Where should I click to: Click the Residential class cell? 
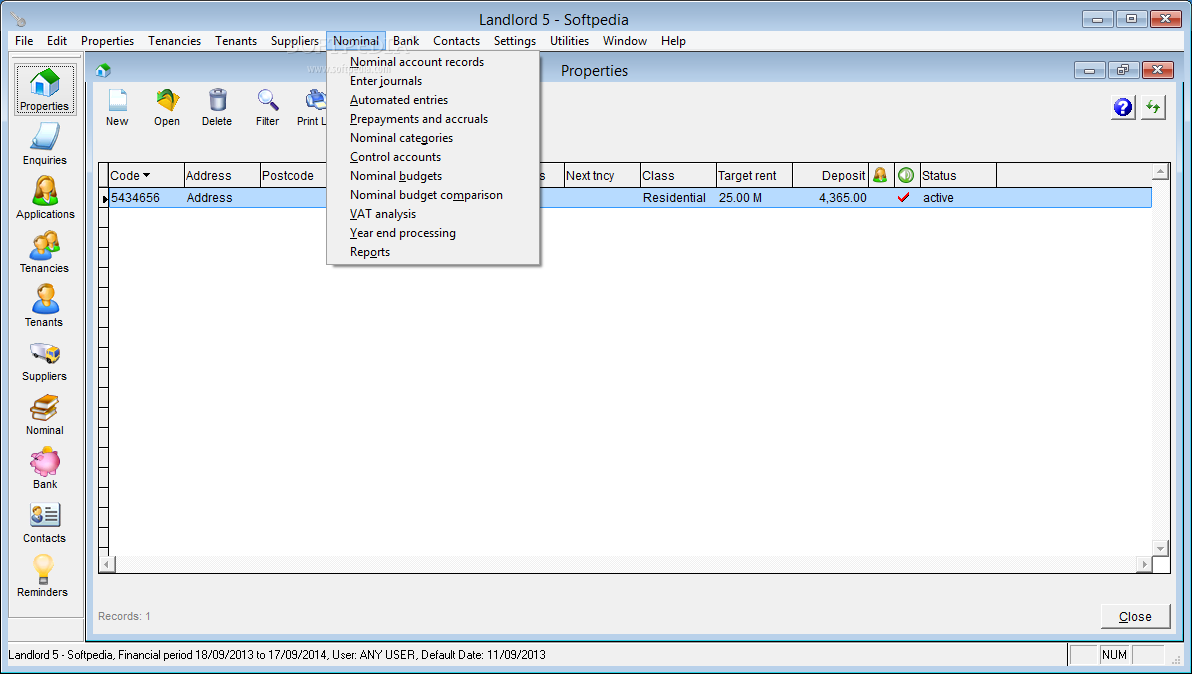(x=678, y=198)
